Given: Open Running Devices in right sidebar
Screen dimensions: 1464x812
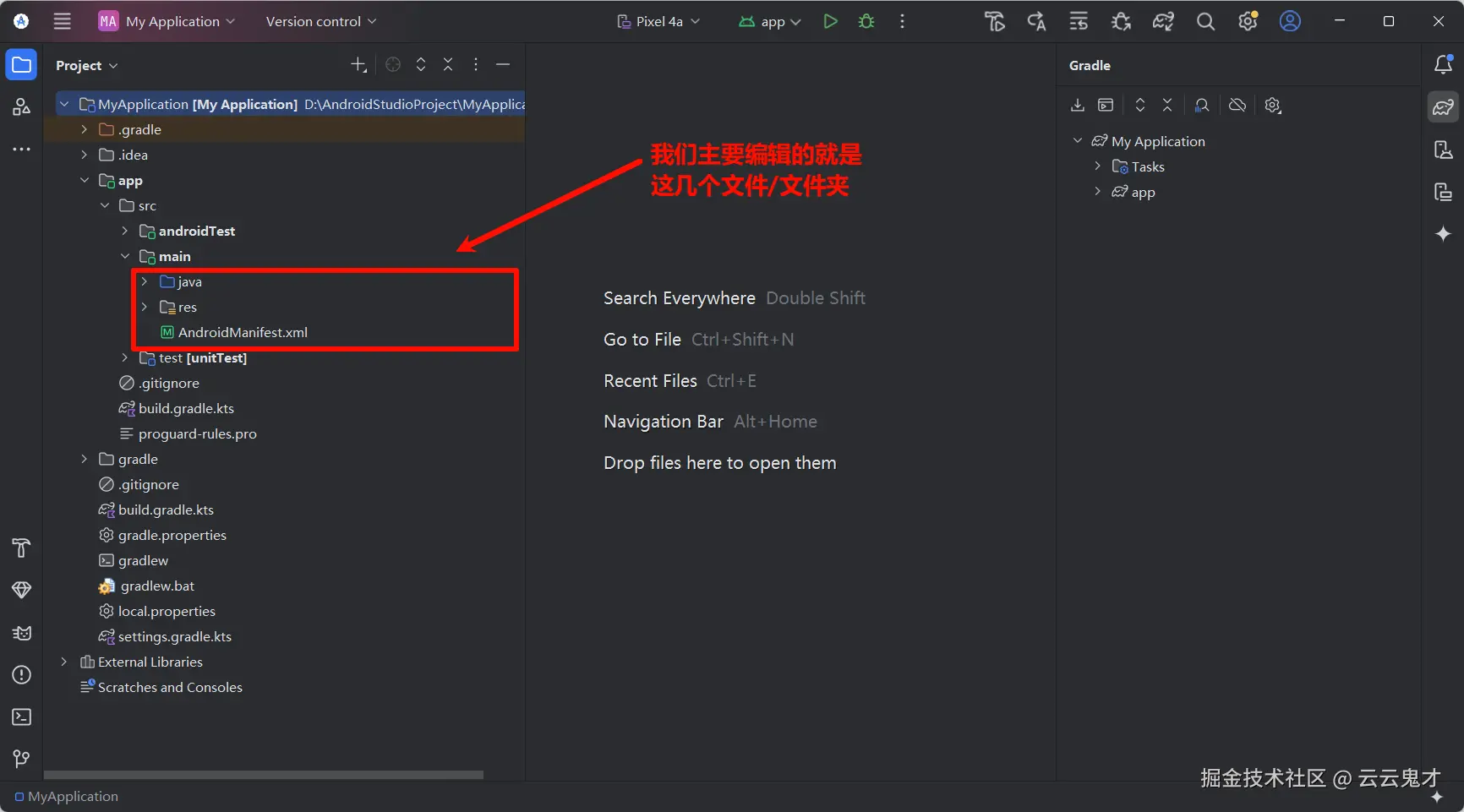Looking at the screenshot, I should [1443, 192].
